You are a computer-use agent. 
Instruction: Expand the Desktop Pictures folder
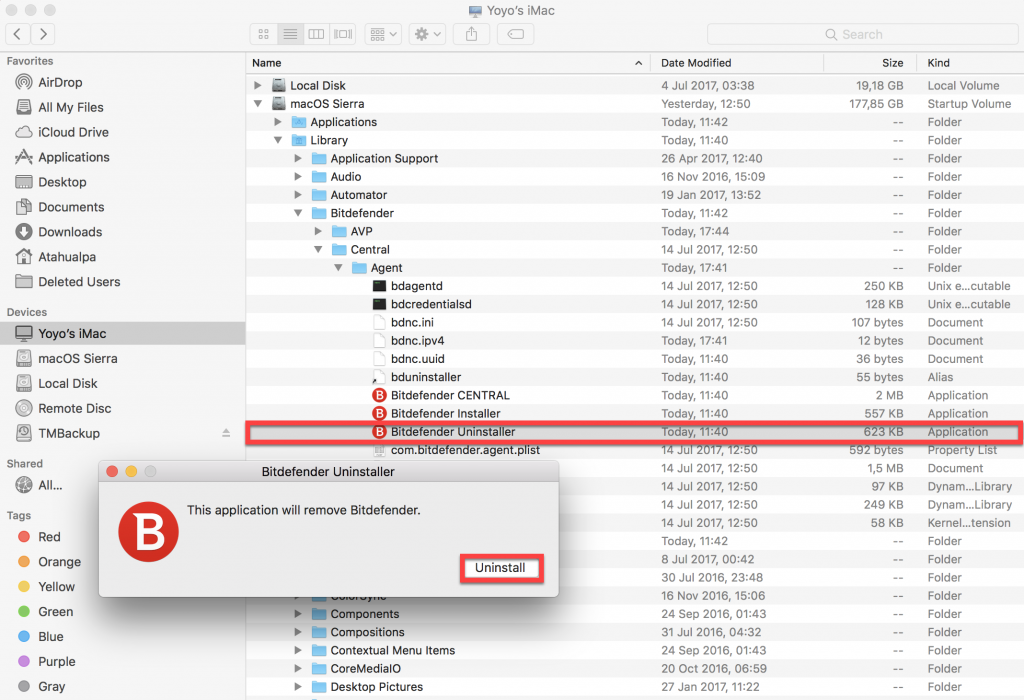298,687
